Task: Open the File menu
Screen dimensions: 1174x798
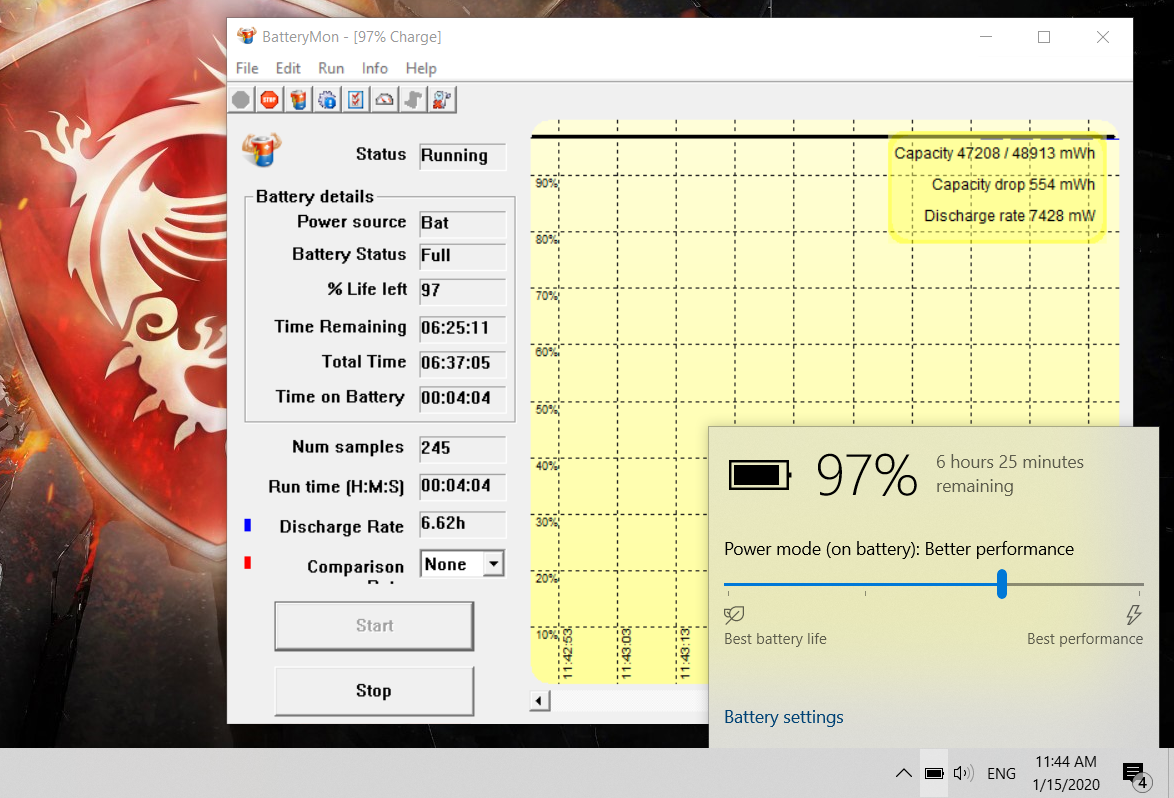Action: pos(247,68)
